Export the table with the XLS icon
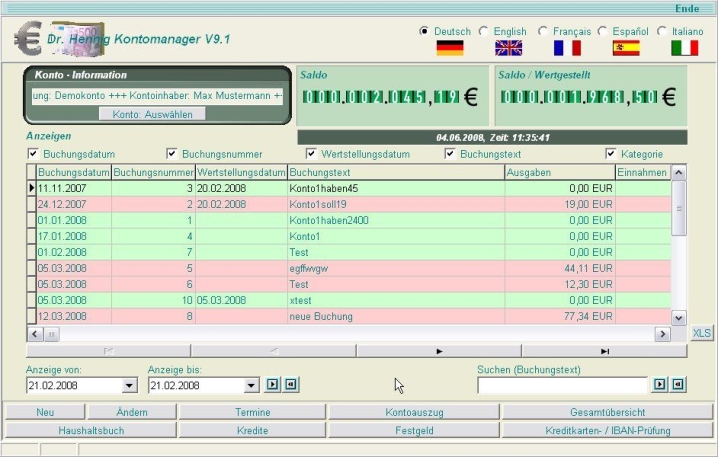The image size is (718, 457). [702, 333]
